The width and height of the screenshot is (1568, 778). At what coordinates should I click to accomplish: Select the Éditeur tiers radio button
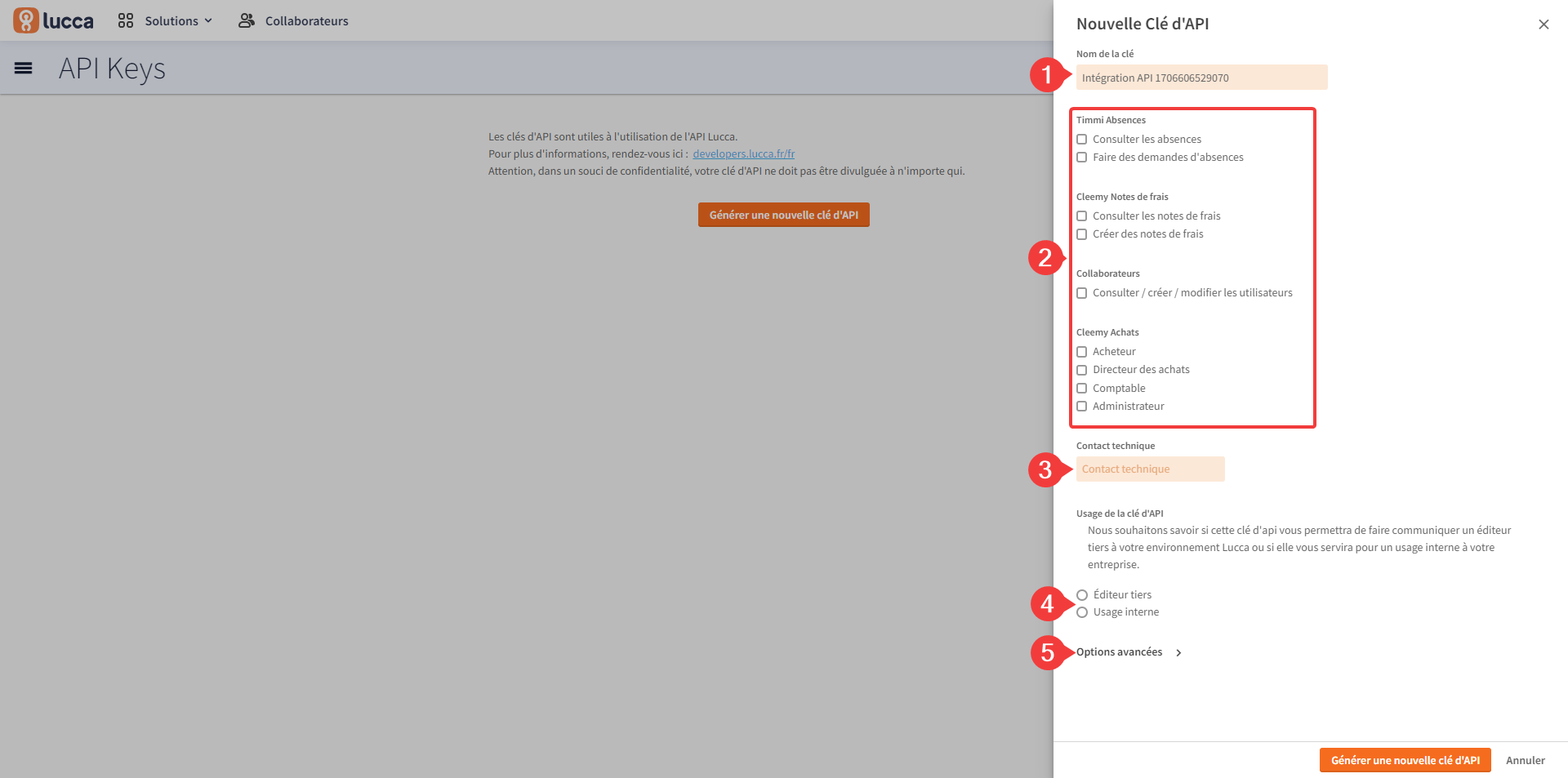click(1082, 595)
